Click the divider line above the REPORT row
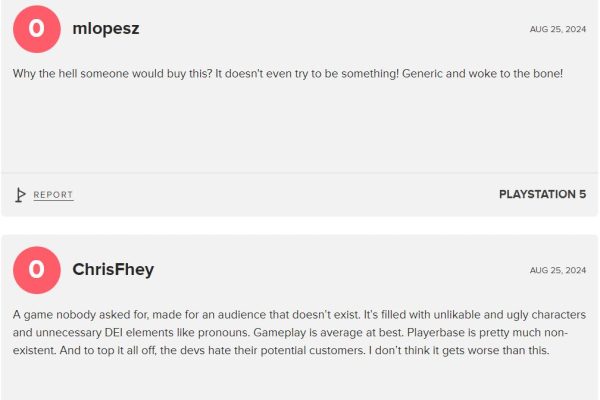 (299, 173)
